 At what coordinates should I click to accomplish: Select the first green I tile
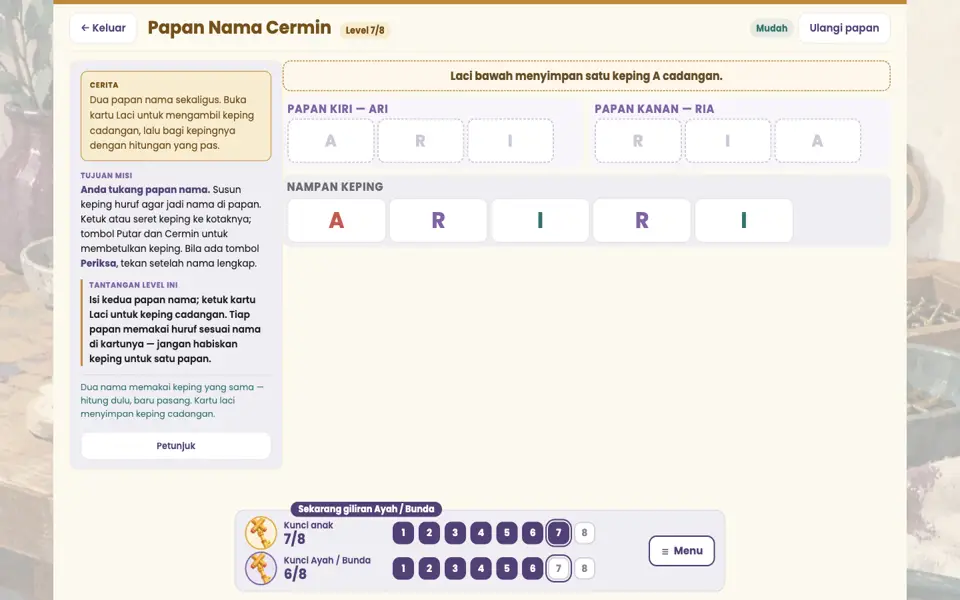pos(540,220)
